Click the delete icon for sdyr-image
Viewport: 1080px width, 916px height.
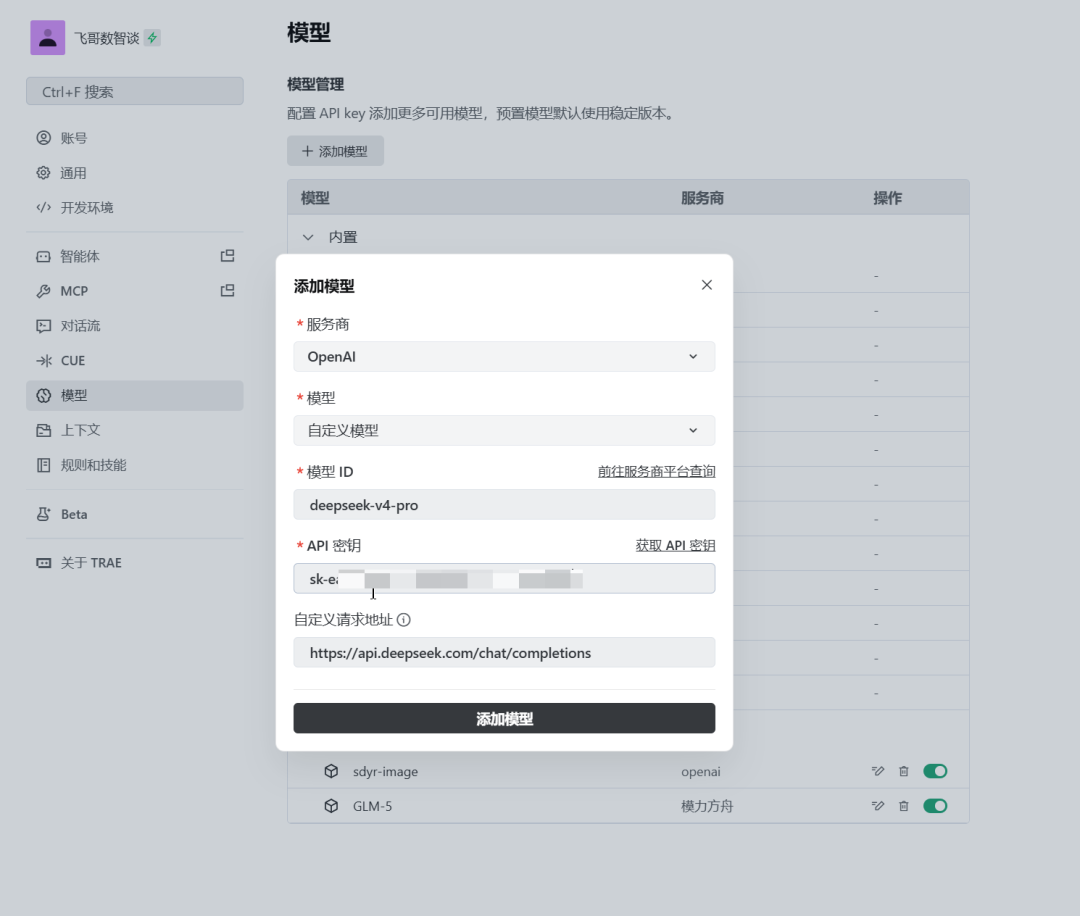pyautogui.click(x=903, y=771)
